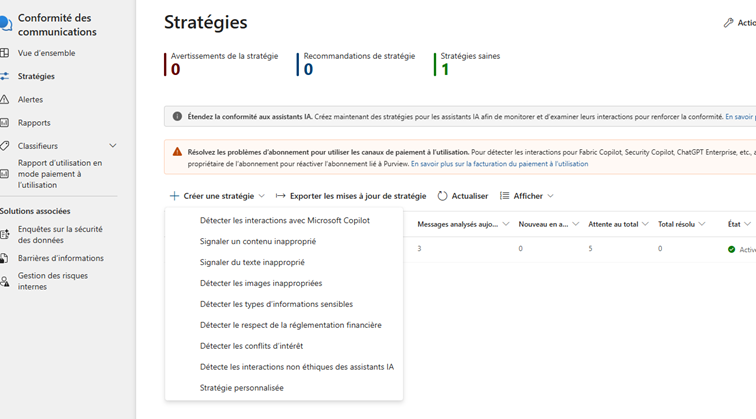Viewport: 756px width, 419px height.
Task: Expand the Classifieurs section chevron
Action: (113, 146)
